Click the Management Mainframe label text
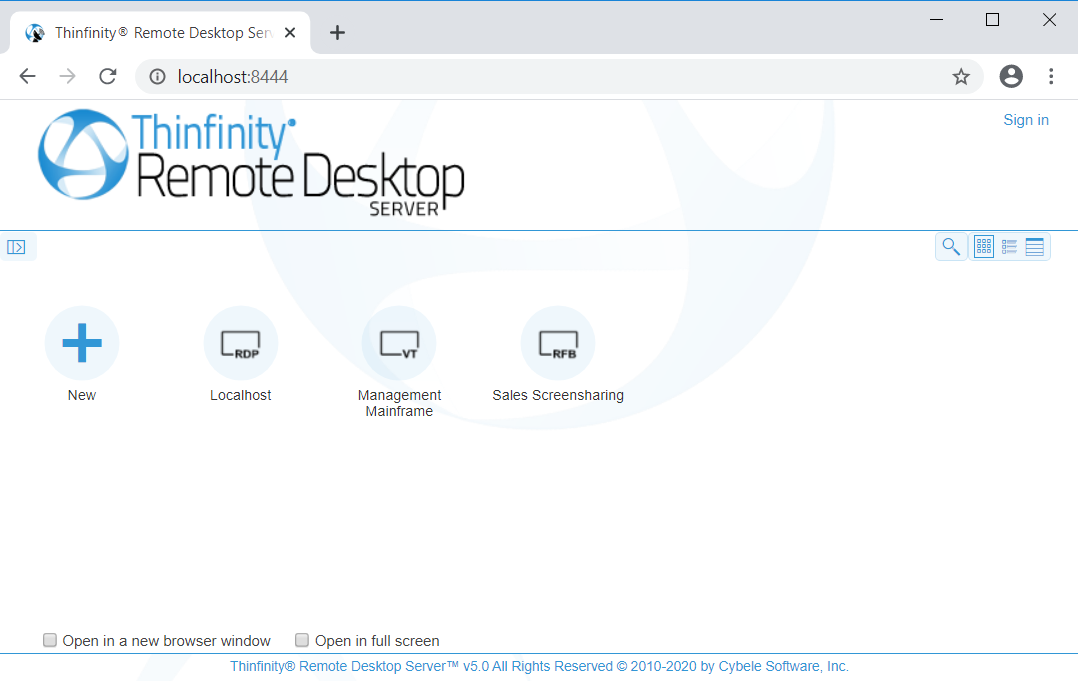The height and width of the screenshot is (681, 1078). (x=399, y=403)
